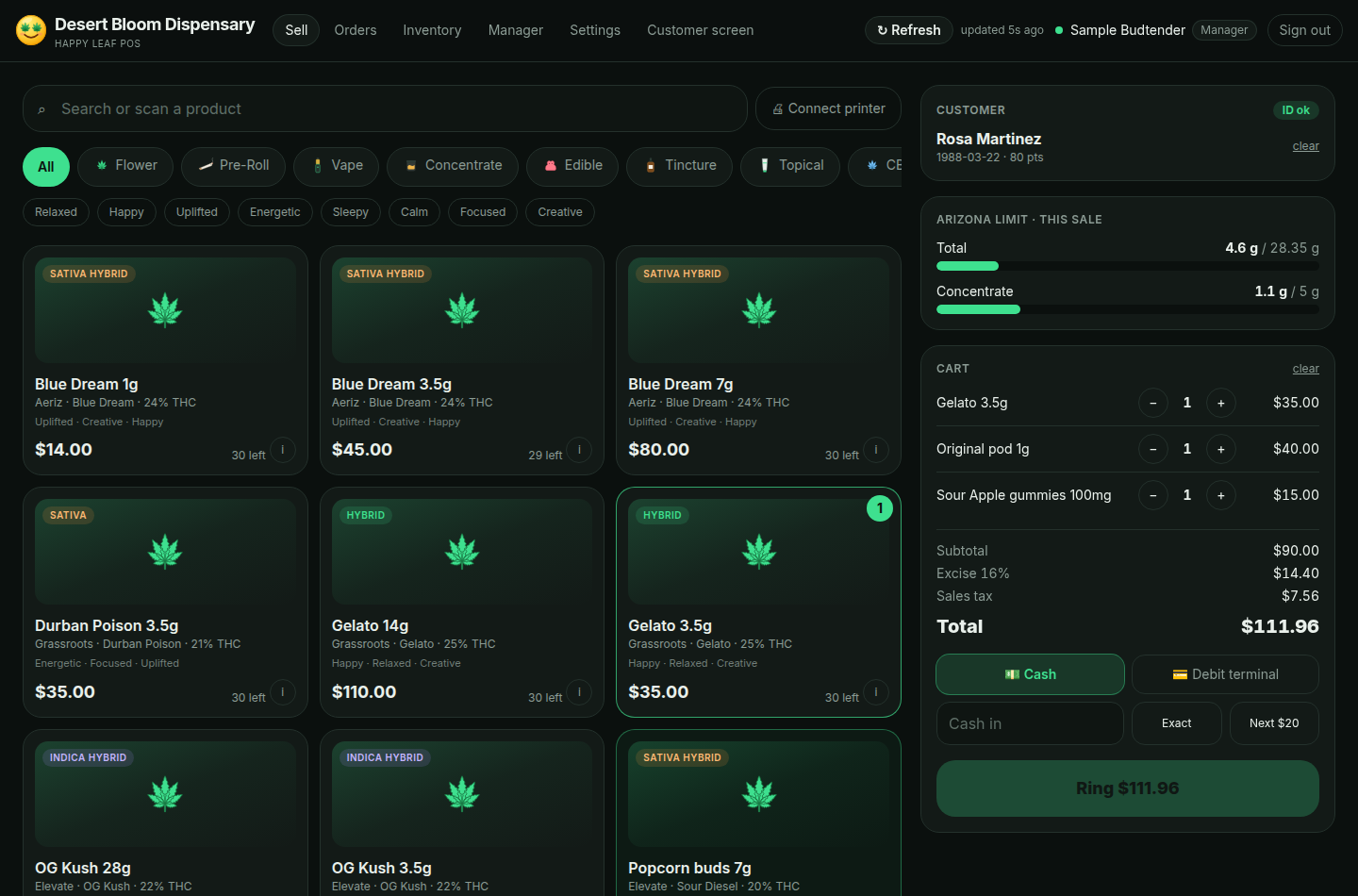Add Popcorn buds 7g to cart
Image resolution: width=1358 pixels, height=896 pixels.
759,813
